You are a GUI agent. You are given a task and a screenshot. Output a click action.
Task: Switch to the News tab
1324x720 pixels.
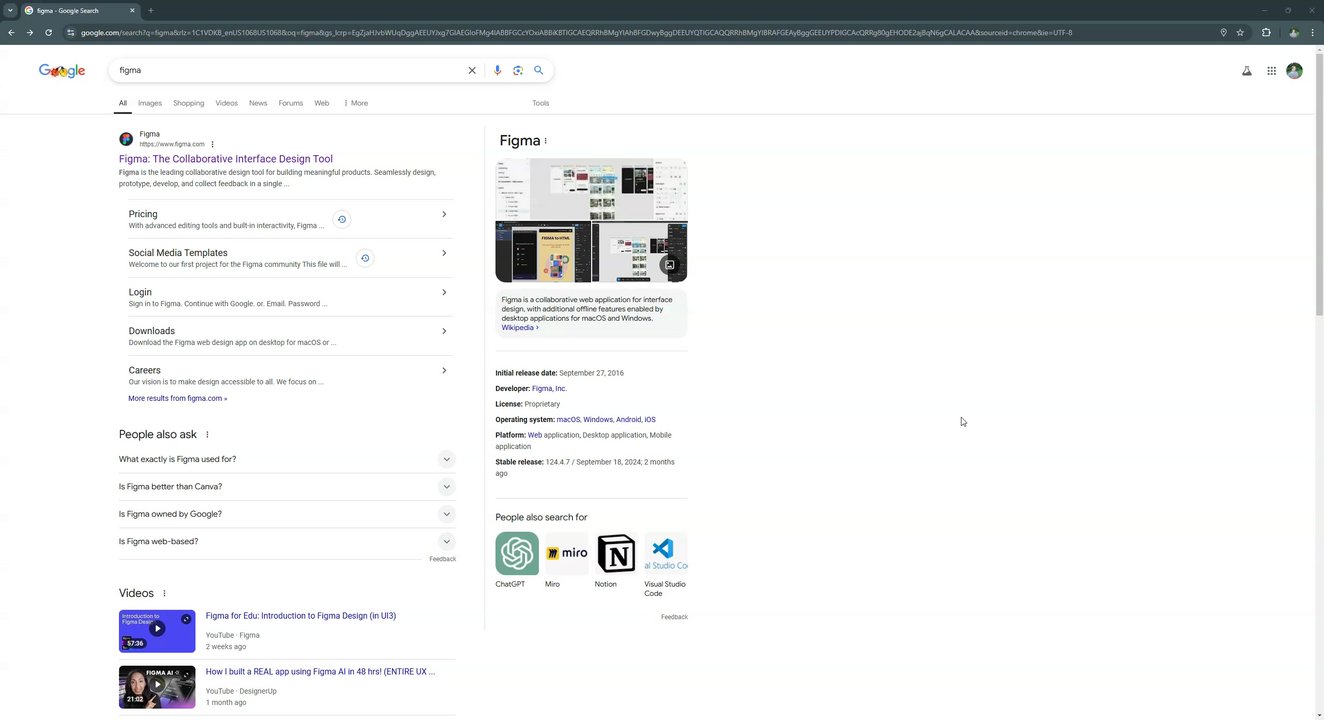point(258,103)
